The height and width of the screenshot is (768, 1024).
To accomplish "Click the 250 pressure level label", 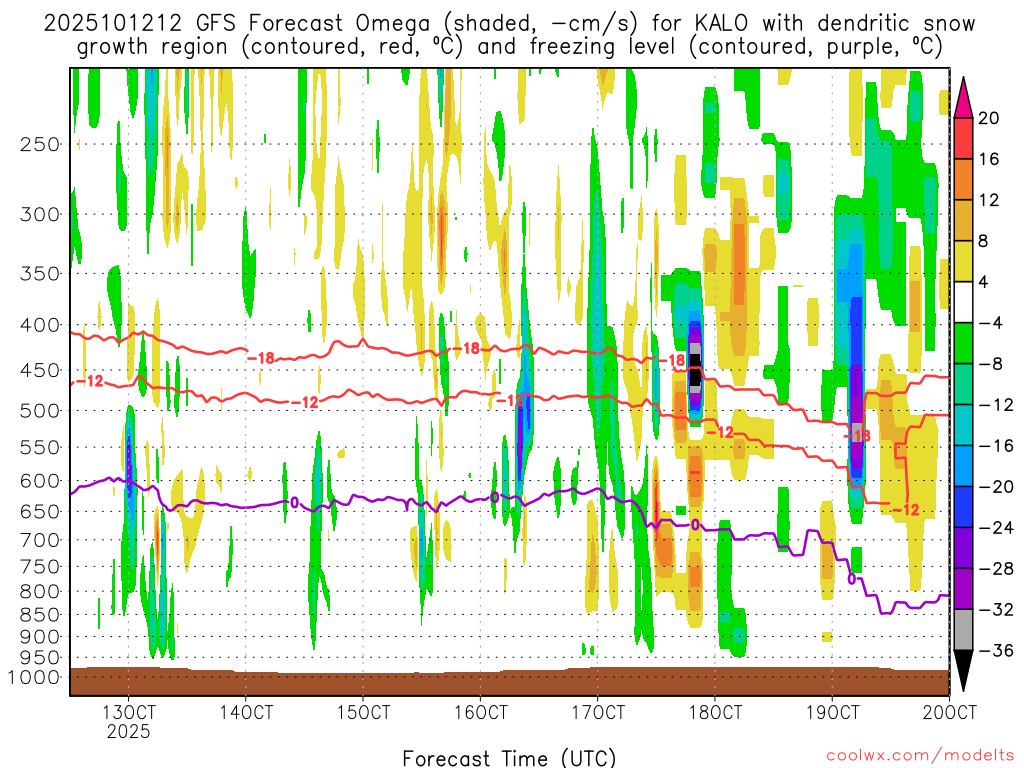I will (x=40, y=144).
